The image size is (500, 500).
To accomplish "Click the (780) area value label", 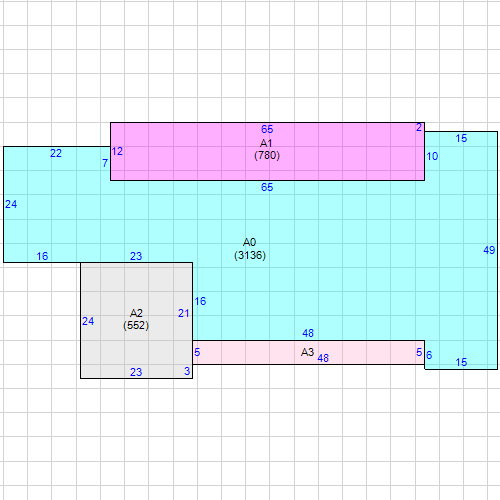I will (267, 155).
